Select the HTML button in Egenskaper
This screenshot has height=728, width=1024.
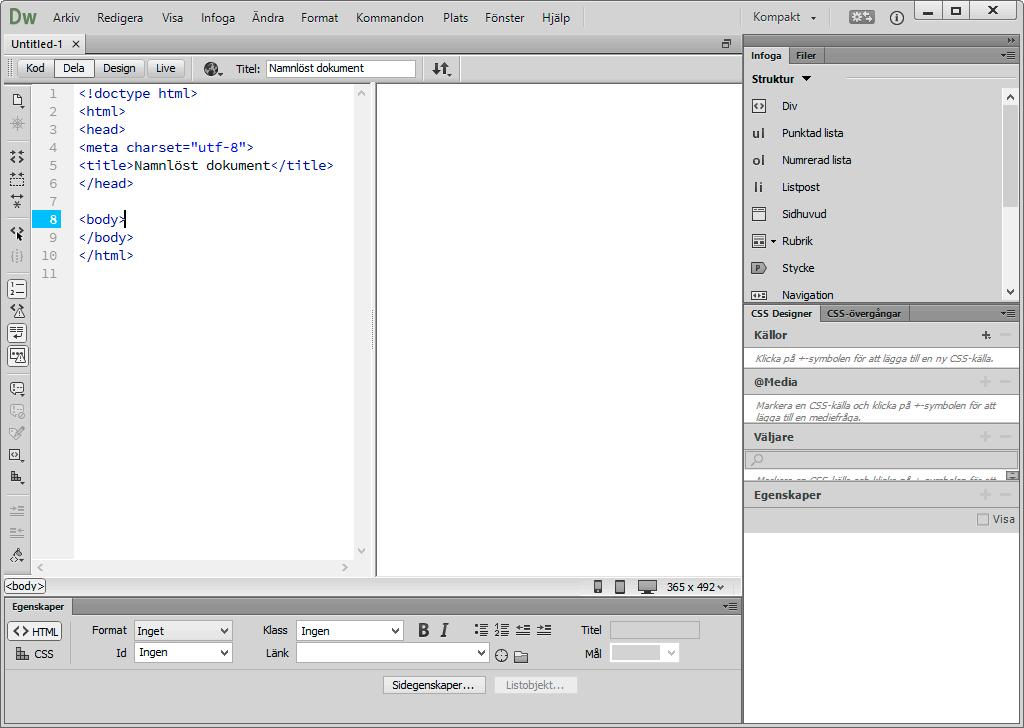[x=35, y=631]
